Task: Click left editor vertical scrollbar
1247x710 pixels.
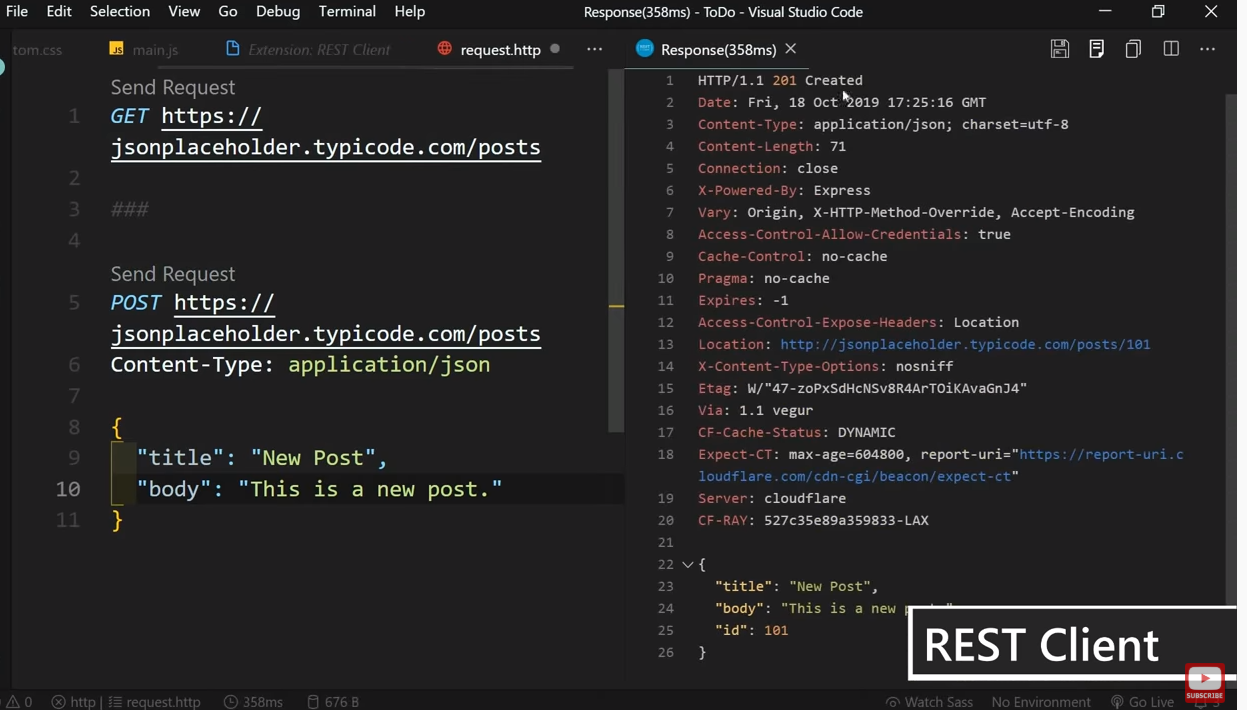Action: (x=616, y=250)
